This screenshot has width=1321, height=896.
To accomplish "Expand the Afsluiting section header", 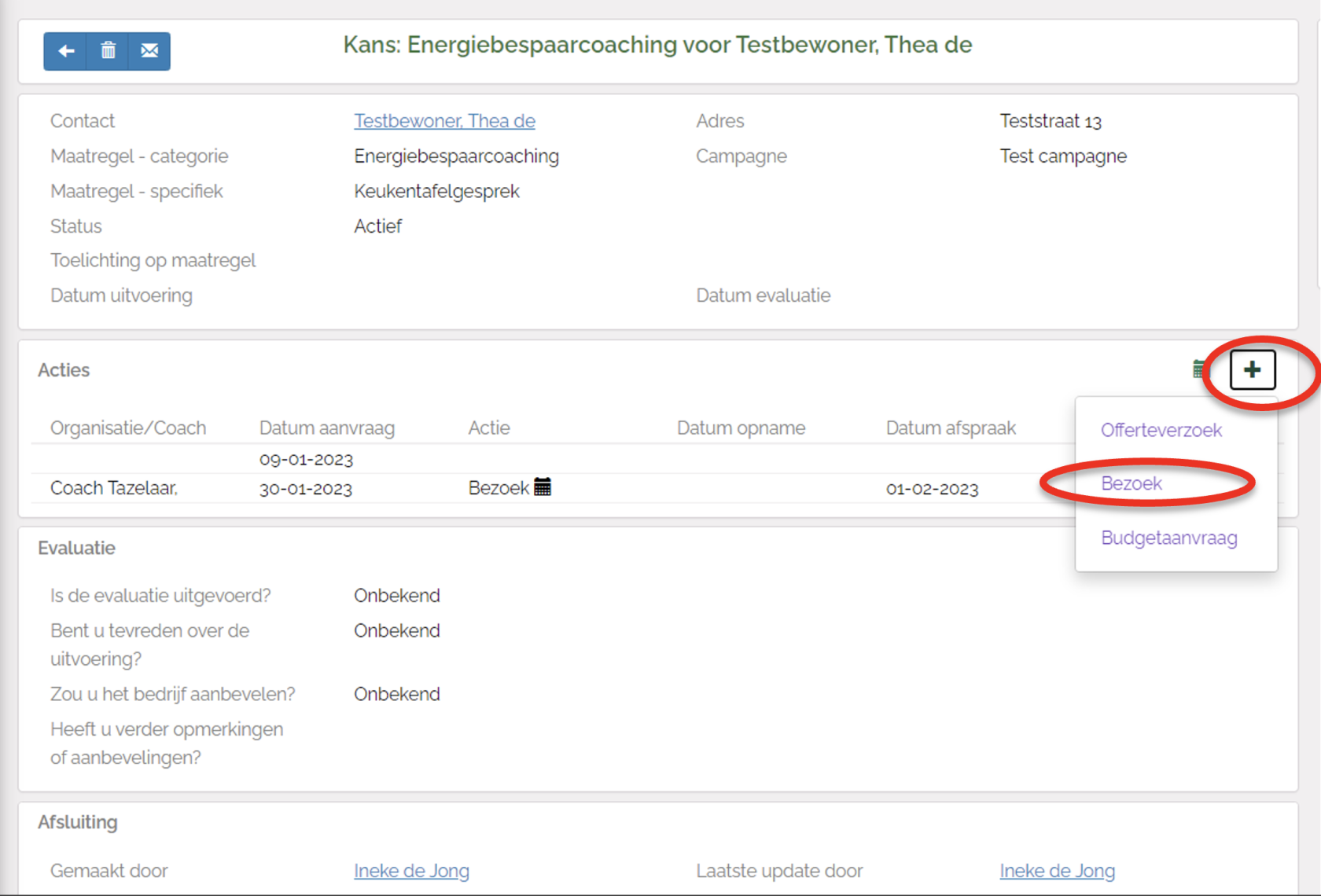I will tap(77, 822).
